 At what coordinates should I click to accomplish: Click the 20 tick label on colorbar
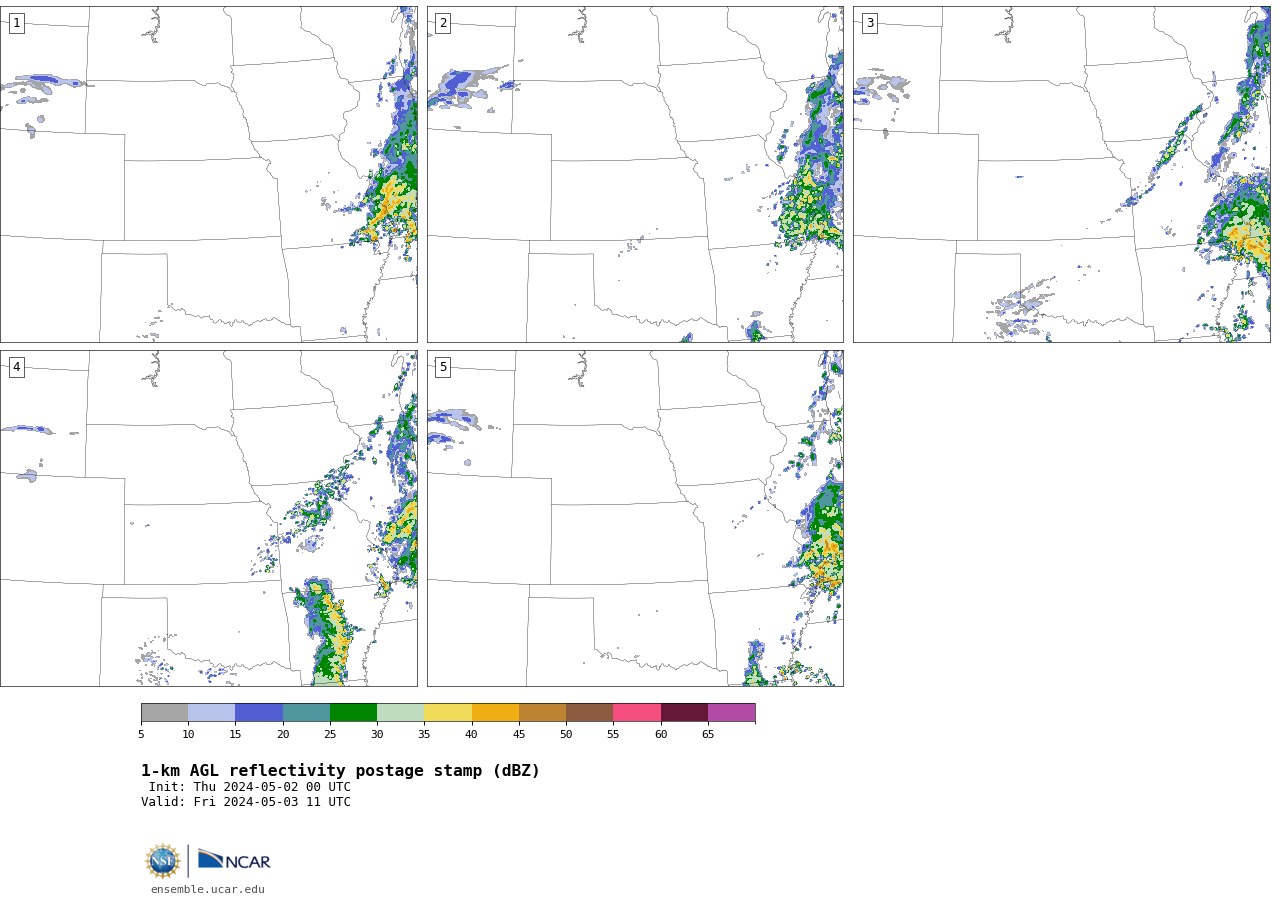(x=283, y=735)
